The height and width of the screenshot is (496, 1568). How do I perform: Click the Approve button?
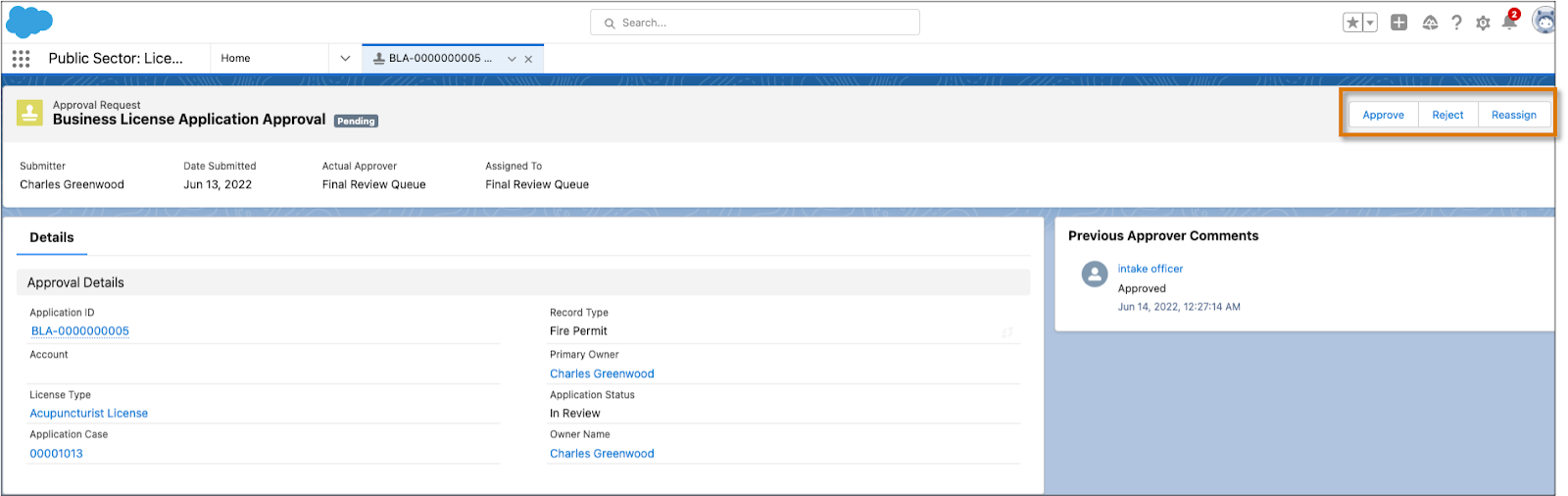(1383, 115)
